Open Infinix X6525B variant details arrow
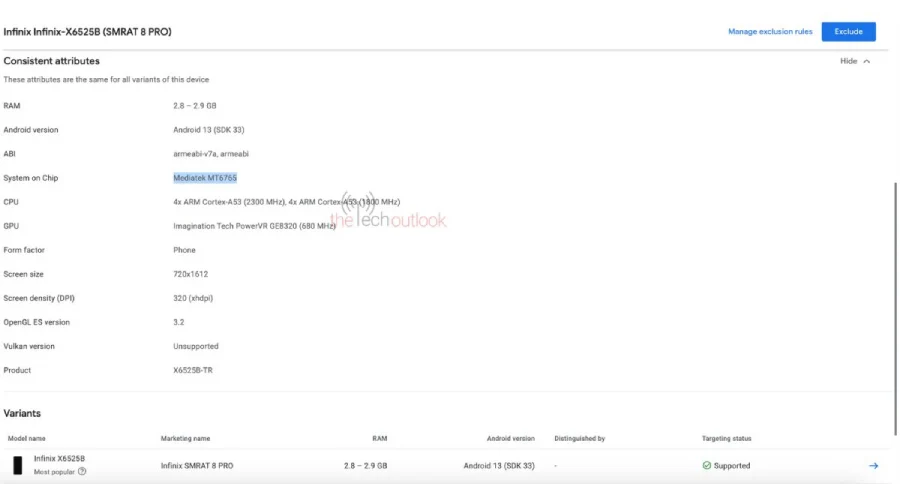 (x=873, y=466)
